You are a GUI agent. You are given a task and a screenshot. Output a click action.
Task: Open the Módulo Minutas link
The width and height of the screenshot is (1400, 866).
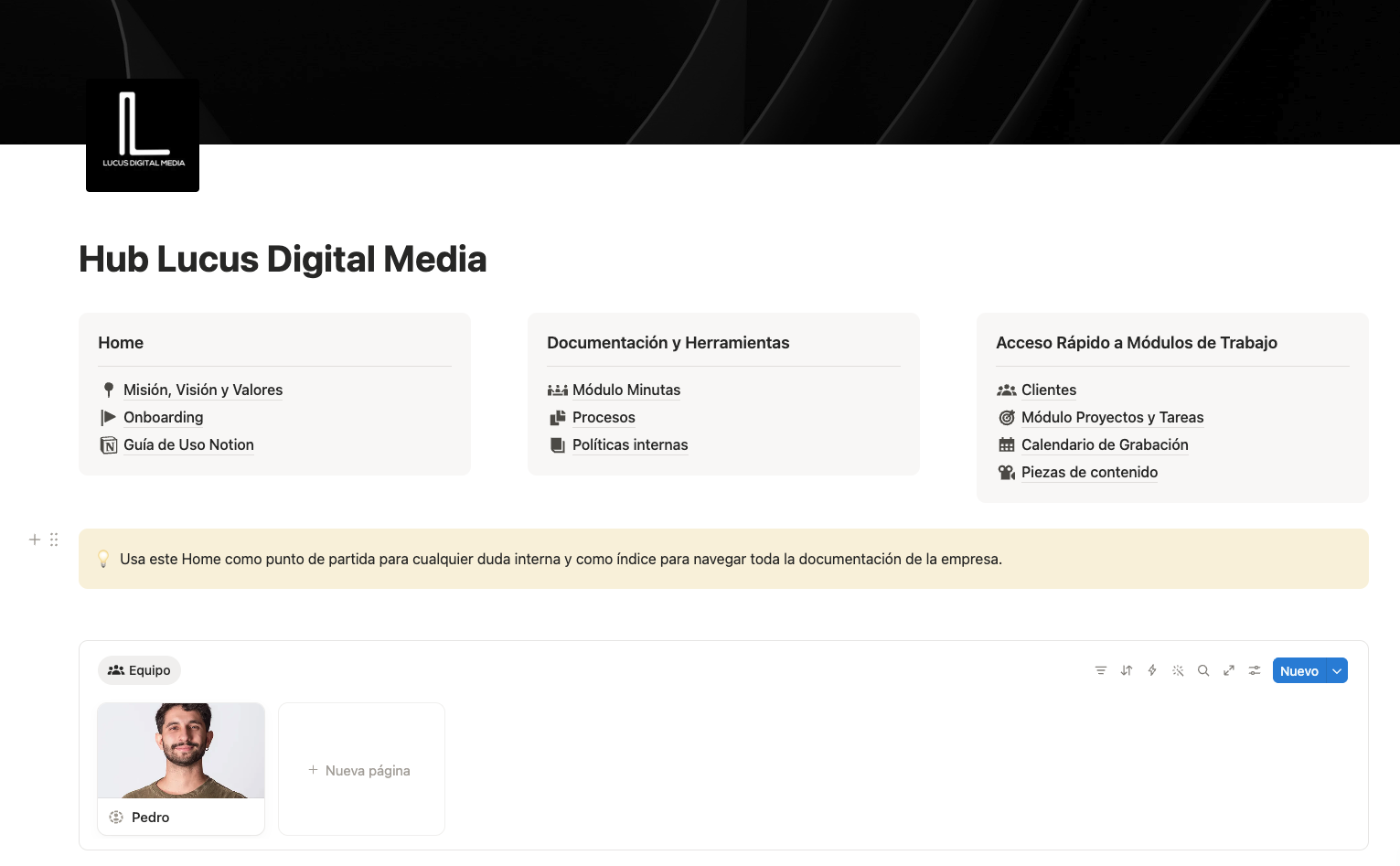pos(626,390)
